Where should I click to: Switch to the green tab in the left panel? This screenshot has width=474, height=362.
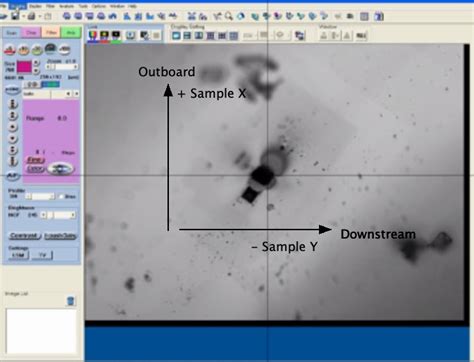[71, 32]
